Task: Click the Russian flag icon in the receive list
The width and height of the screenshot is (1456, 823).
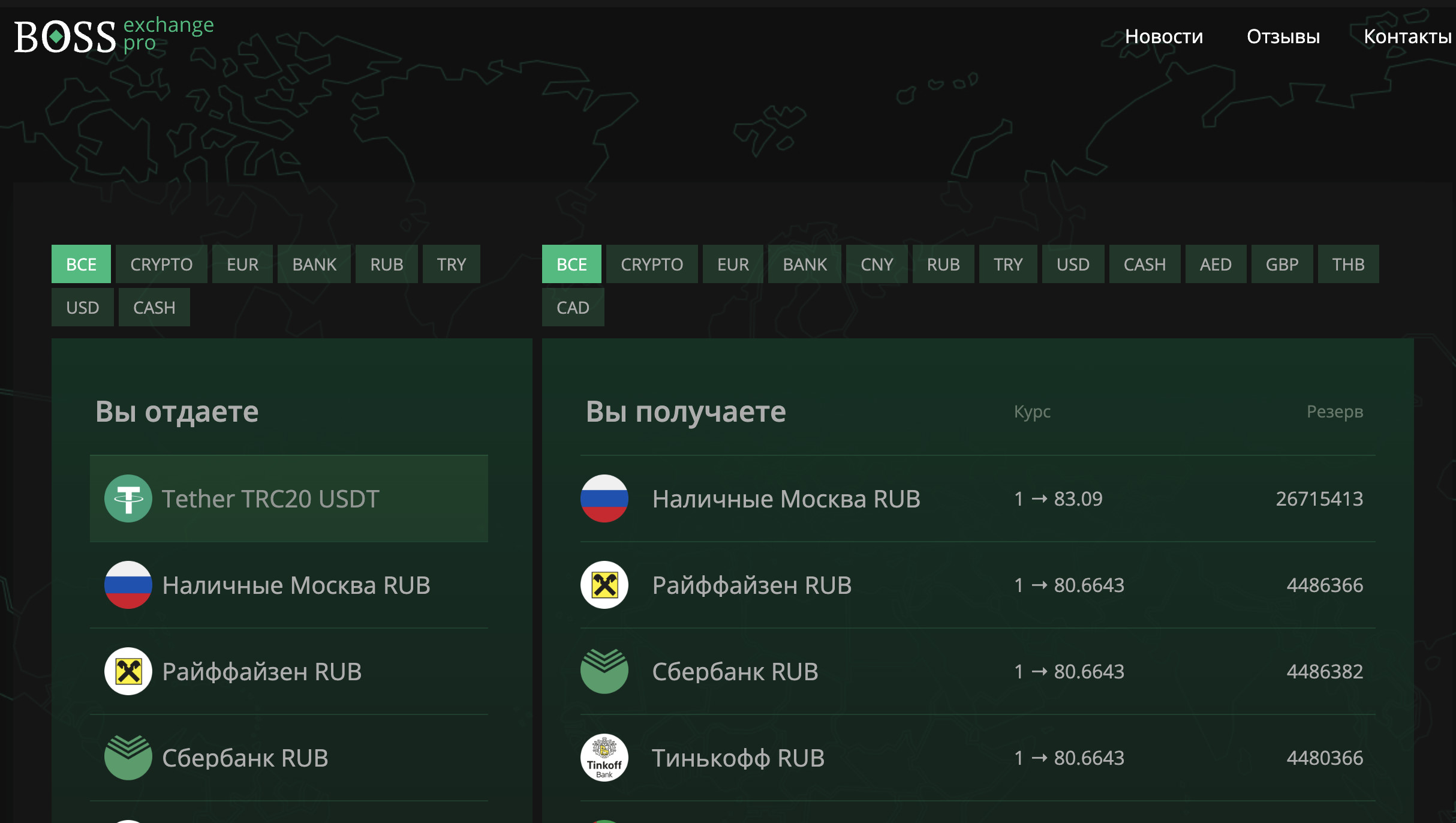Action: [x=604, y=498]
